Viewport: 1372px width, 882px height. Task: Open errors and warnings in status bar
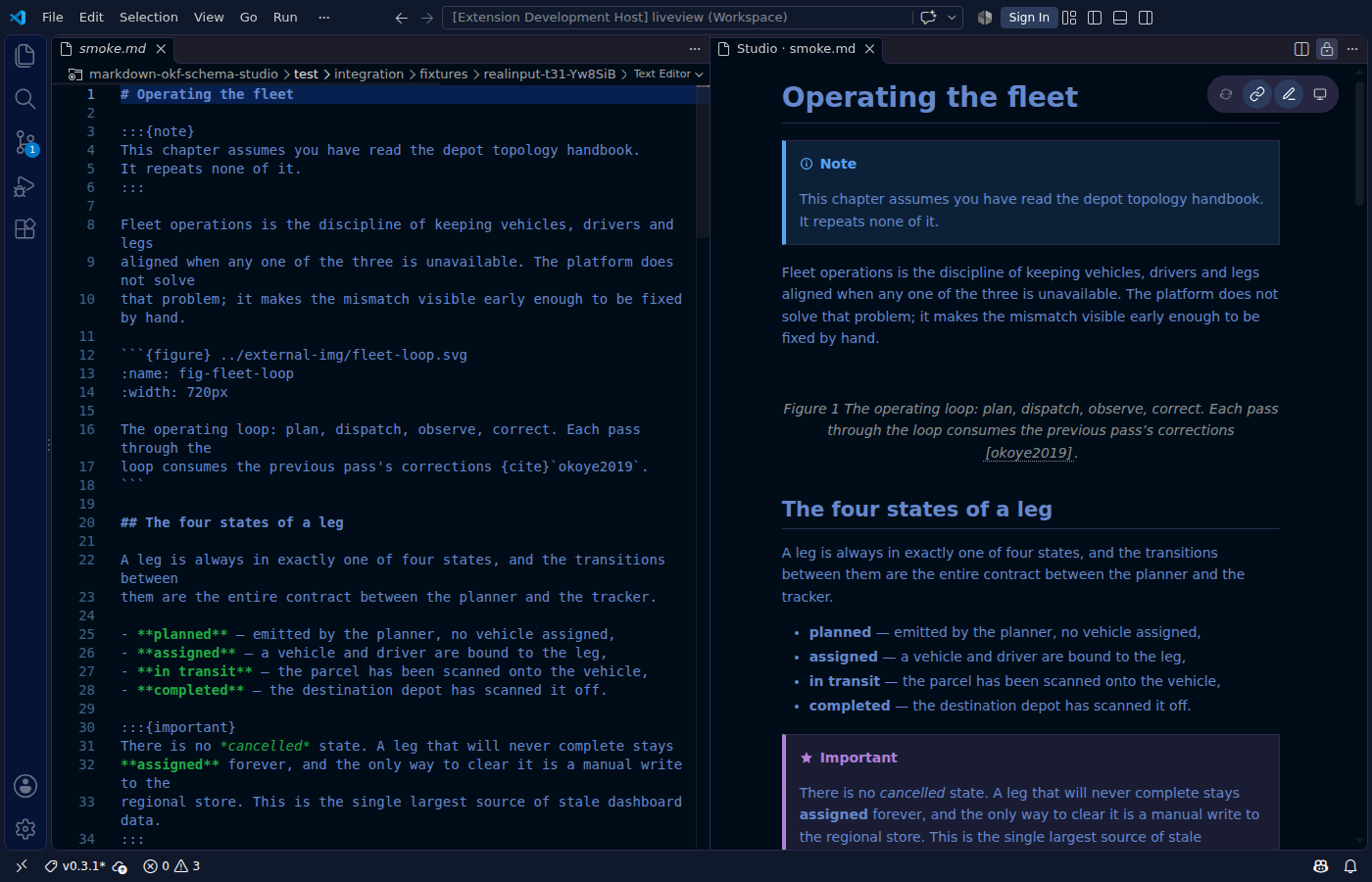click(x=171, y=866)
